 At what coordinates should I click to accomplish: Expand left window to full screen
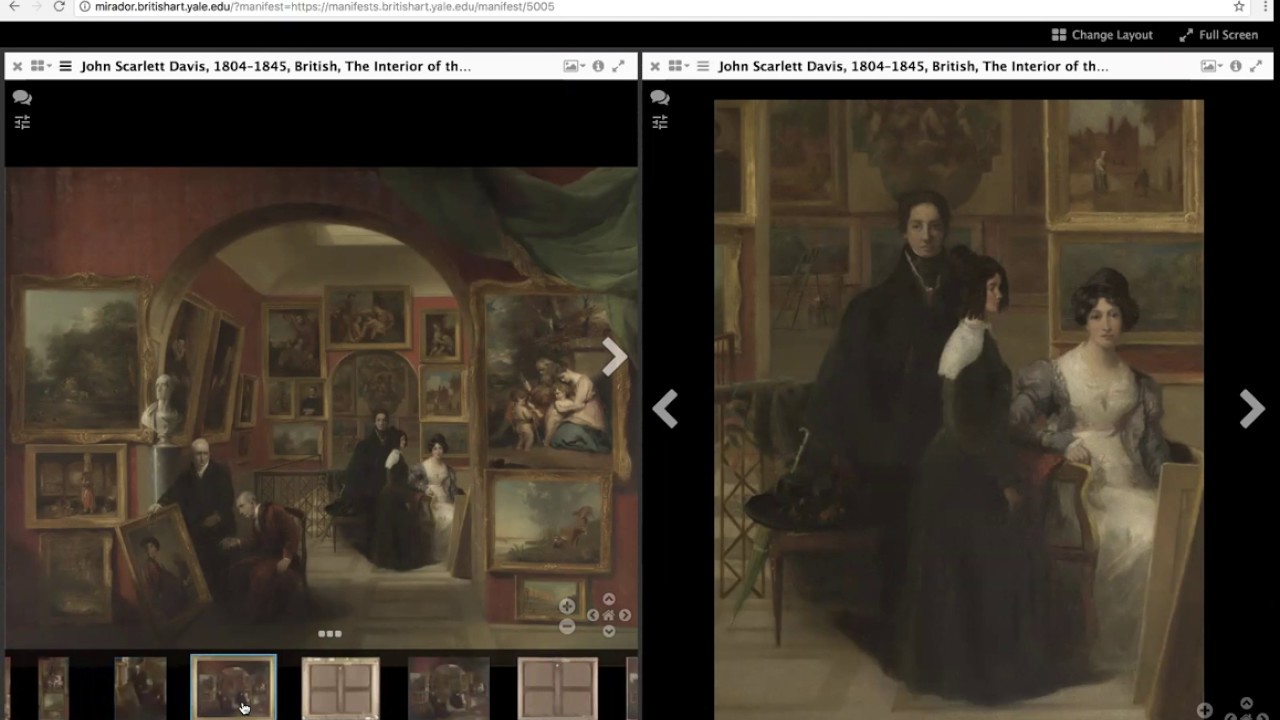coord(618,66)
